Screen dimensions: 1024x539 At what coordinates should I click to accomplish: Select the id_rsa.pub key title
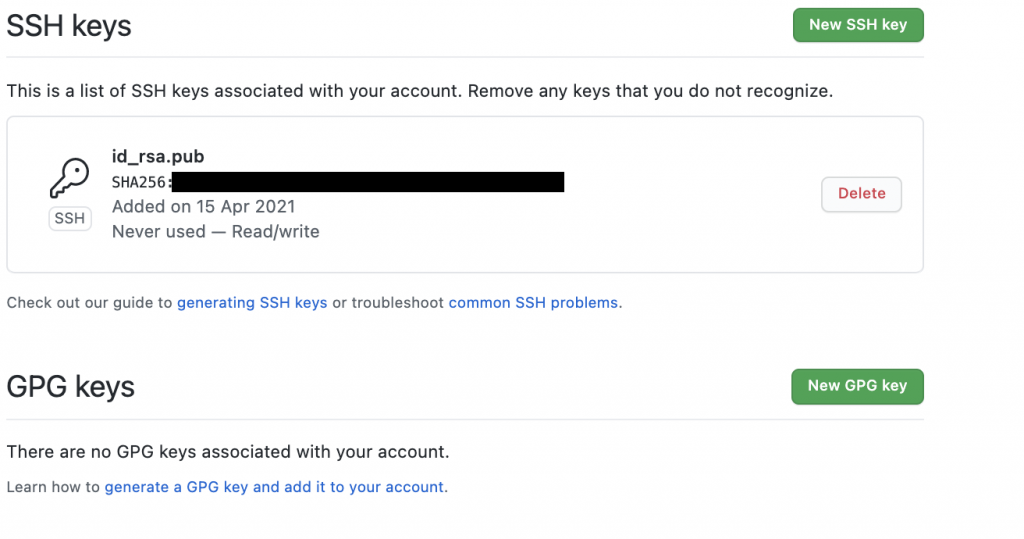158,156
